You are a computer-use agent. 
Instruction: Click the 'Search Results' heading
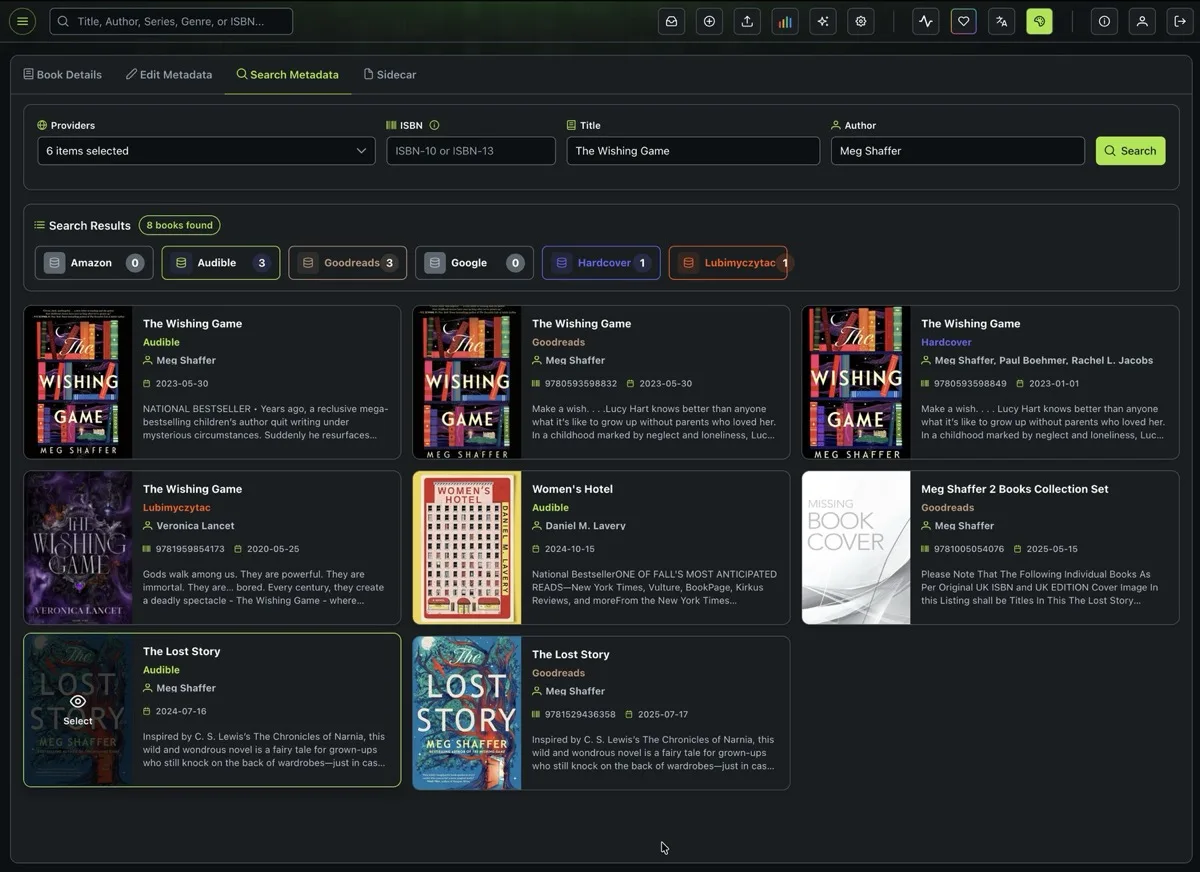tap(90, 225)
